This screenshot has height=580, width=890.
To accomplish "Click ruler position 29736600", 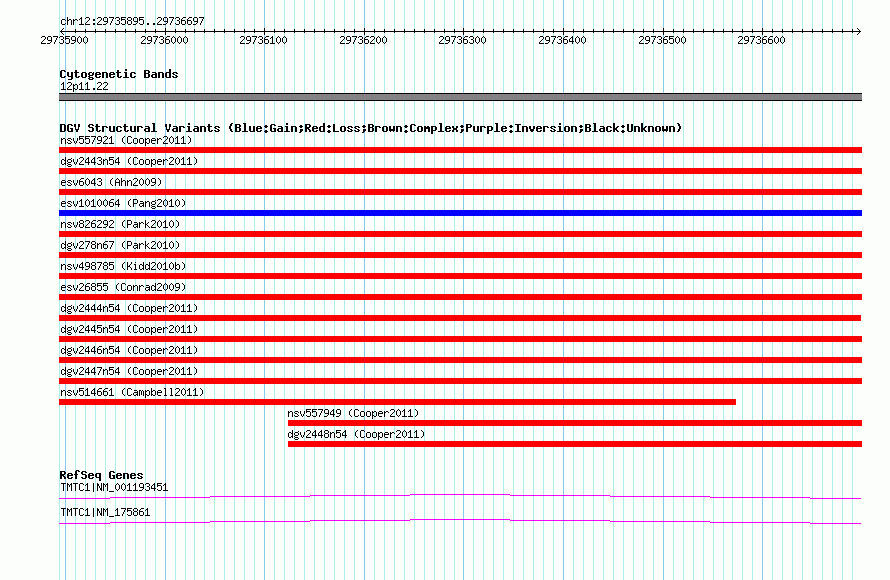I will click(x=761, y=40).
